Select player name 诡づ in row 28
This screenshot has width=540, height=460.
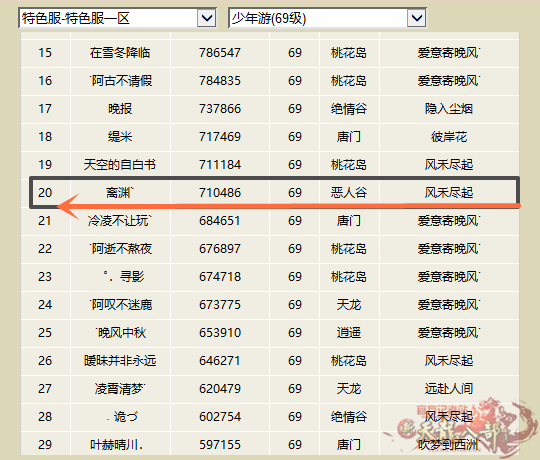123,417
